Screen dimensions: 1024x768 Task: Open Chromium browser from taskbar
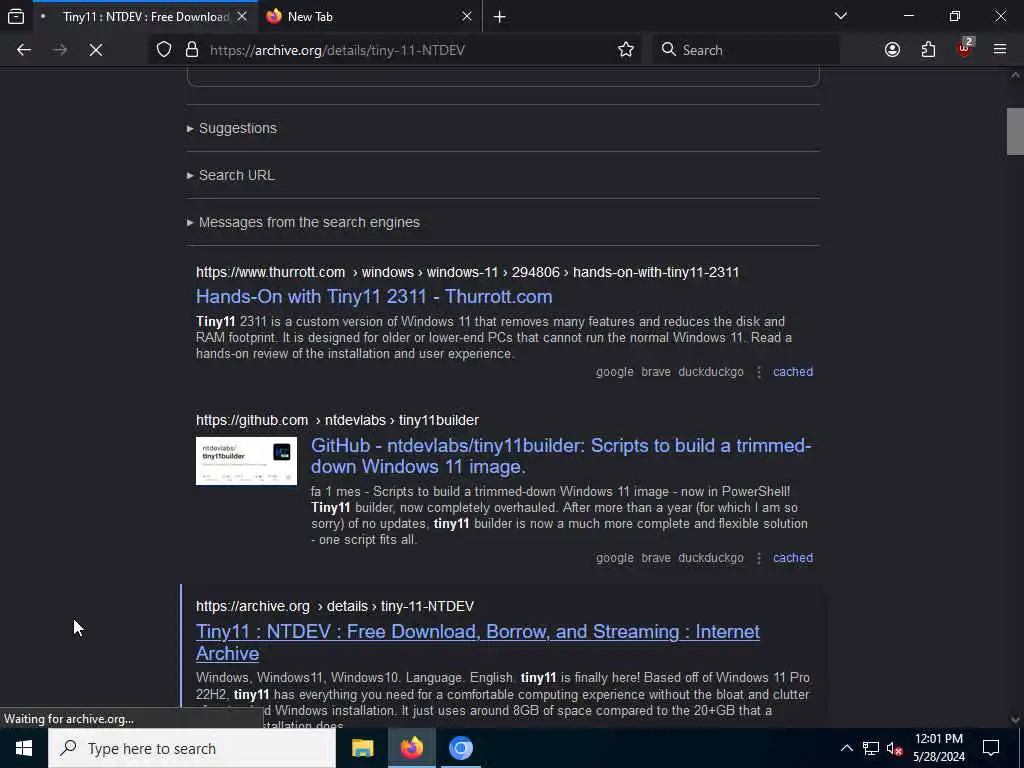pos(460,748)
